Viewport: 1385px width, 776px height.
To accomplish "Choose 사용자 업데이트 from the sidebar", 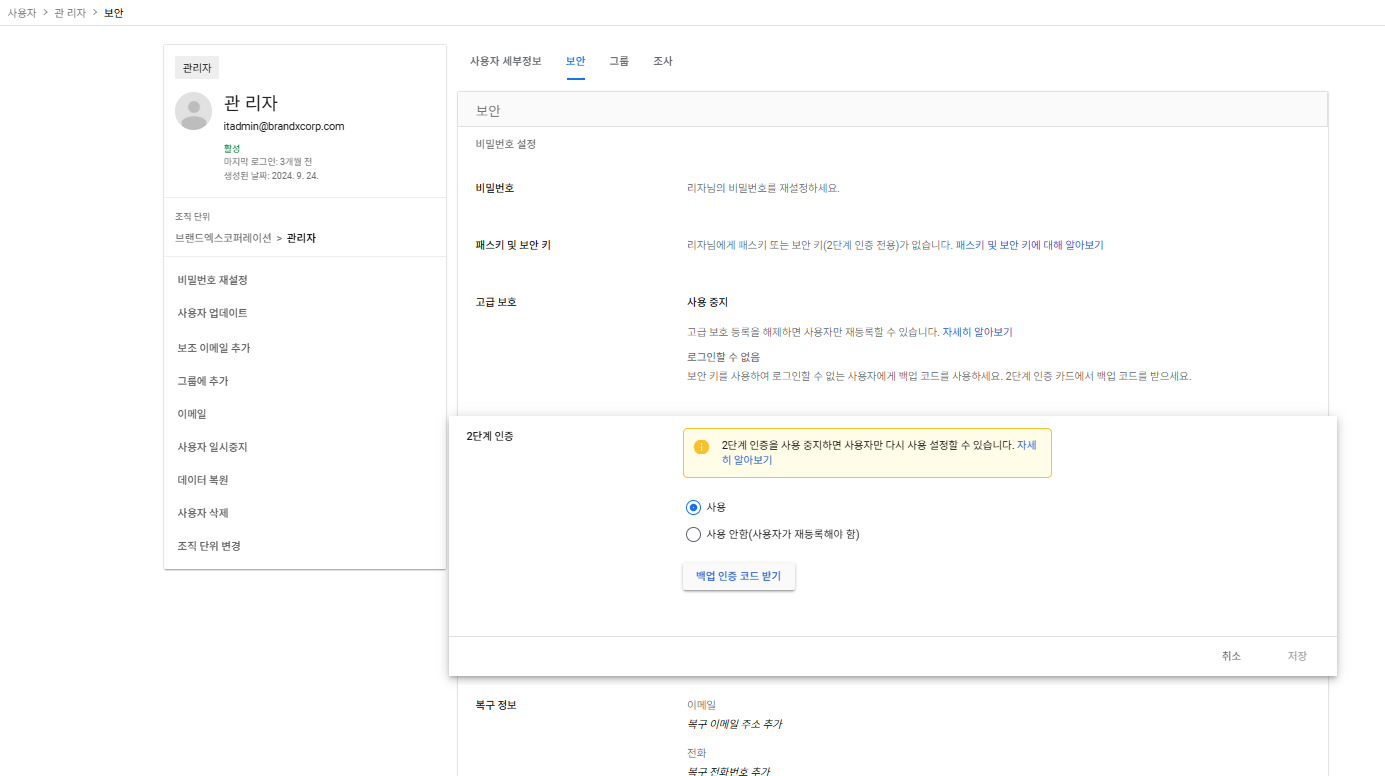I will 212,313.
